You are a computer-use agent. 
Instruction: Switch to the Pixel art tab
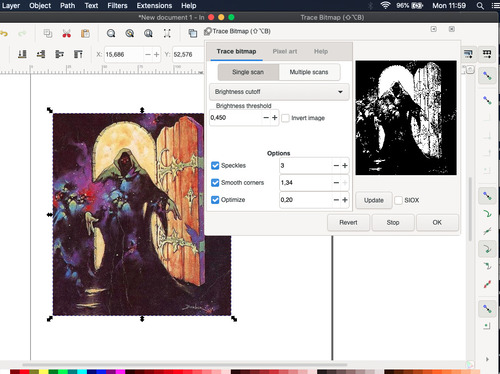tap(285, 51)
